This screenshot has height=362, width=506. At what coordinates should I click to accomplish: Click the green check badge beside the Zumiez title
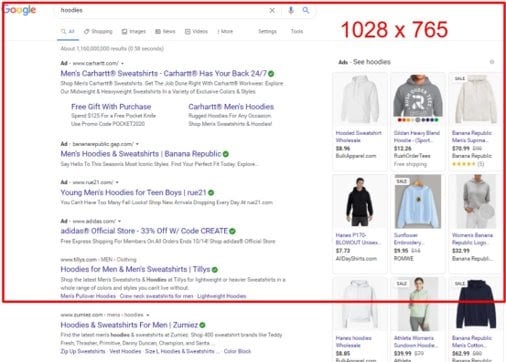tap(202, 325)
